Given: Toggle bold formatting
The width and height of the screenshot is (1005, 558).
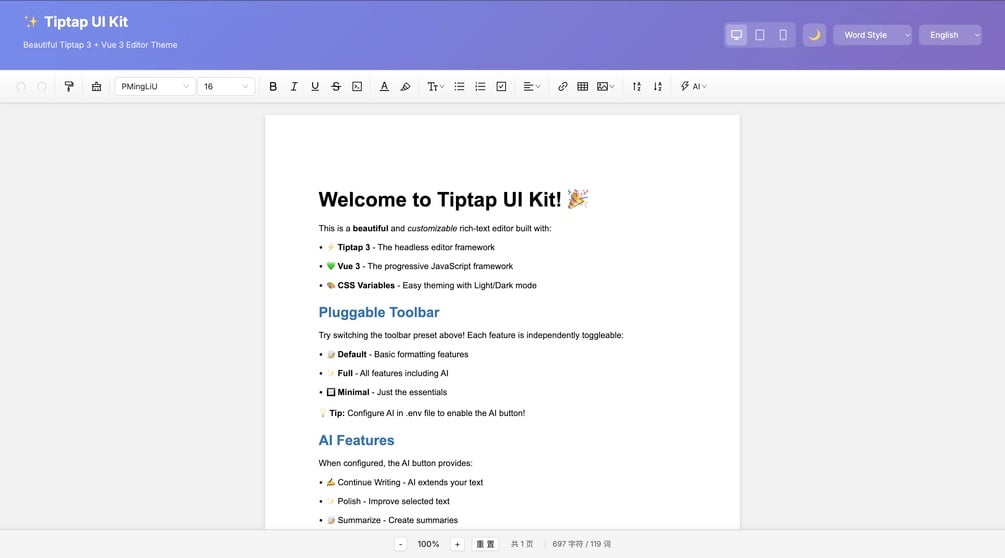Looking at the screenshot, I should point(273,86).
